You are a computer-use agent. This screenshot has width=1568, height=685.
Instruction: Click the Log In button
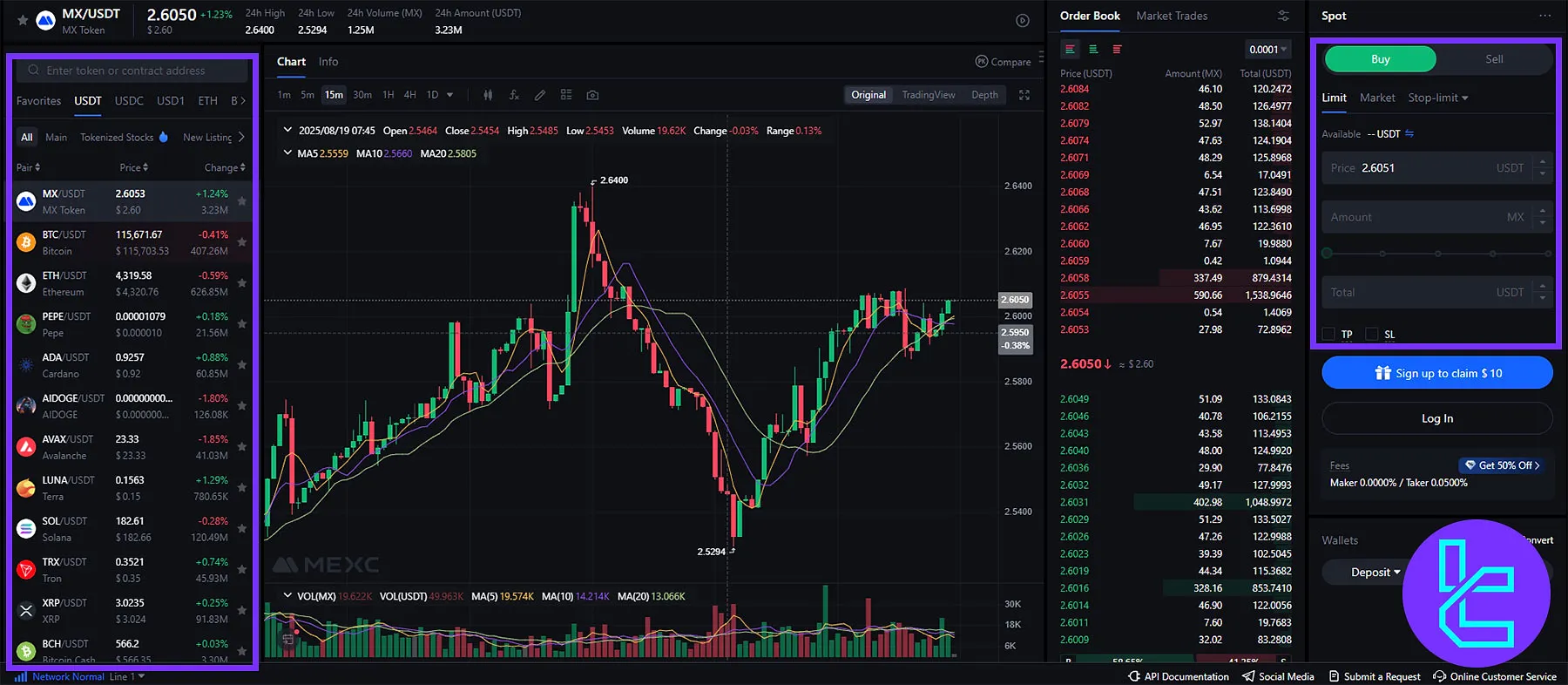pos(1436,418)
